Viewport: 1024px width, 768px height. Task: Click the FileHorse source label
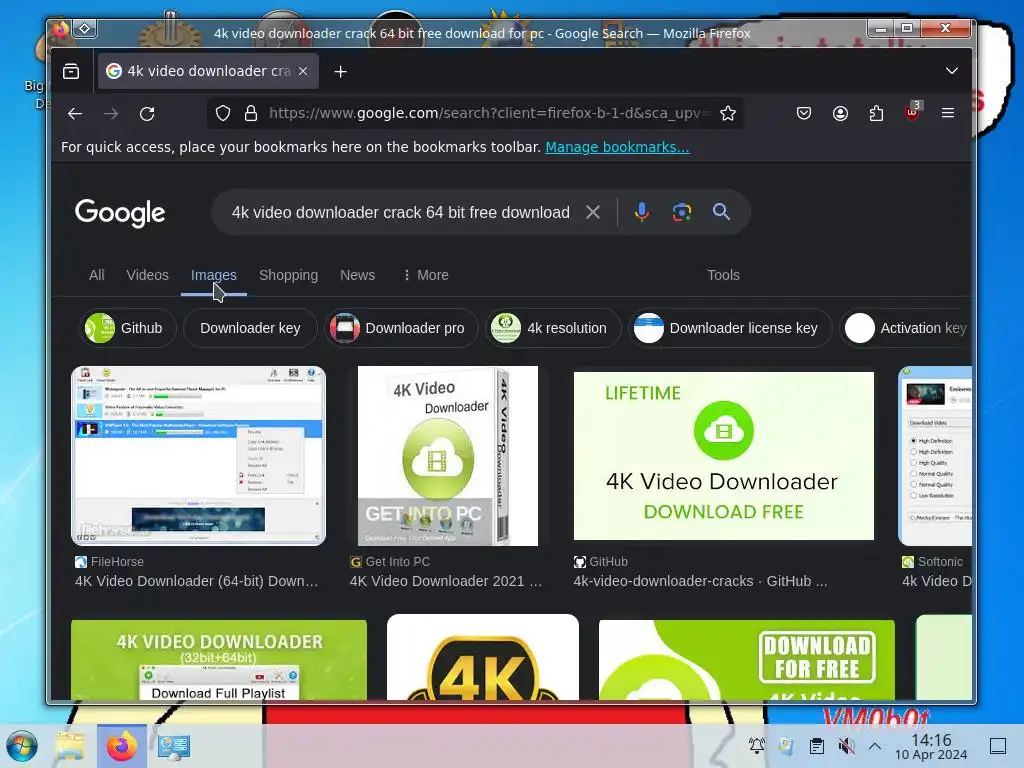pos(109,562)
